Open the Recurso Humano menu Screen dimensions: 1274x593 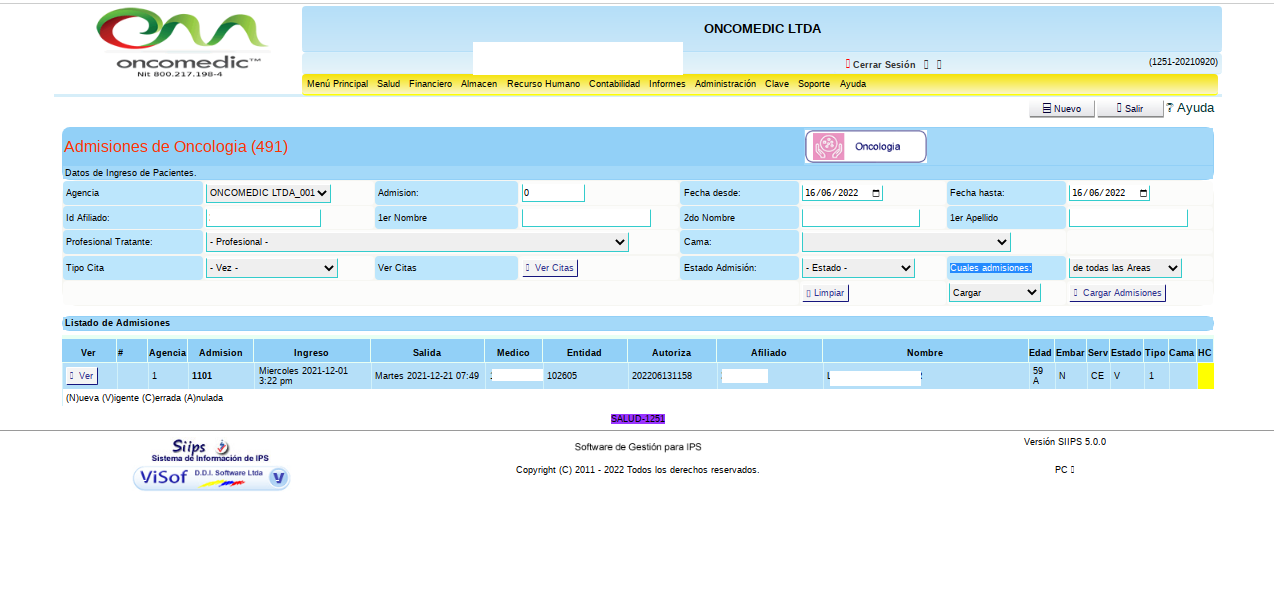click(x=543, y=84)
